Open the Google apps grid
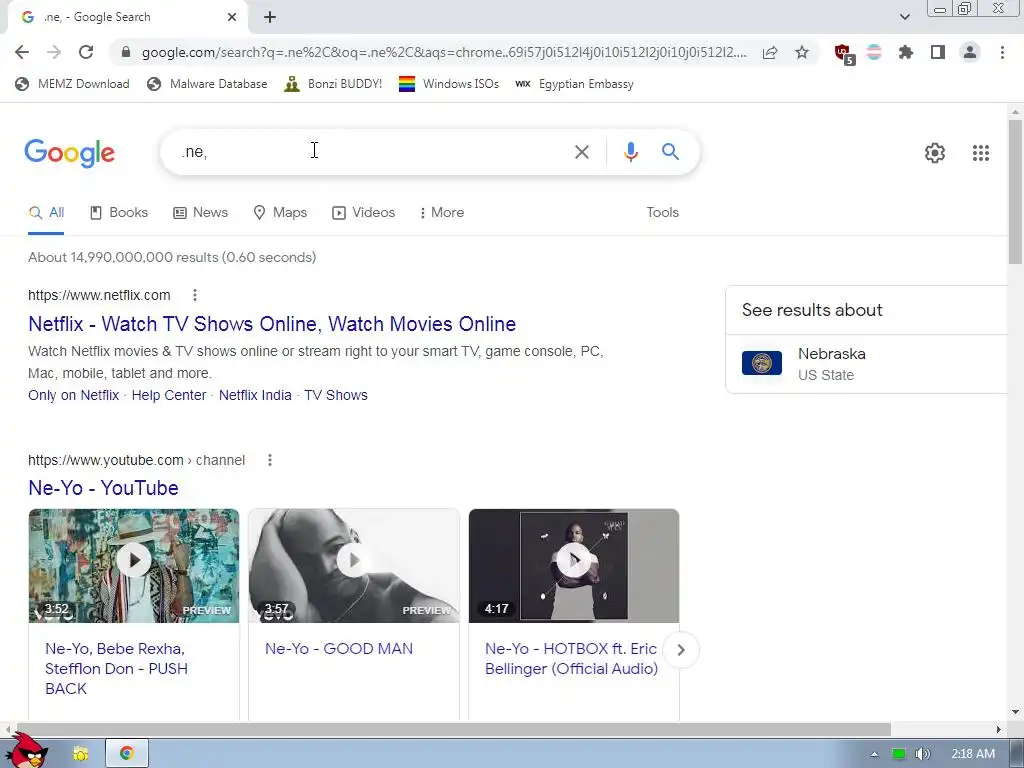 (x=980, y=153)
